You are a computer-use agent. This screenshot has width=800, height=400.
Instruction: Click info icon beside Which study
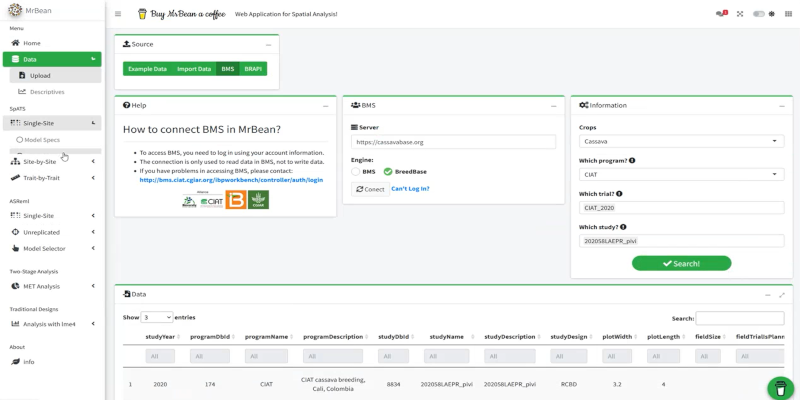coord(623,227)
